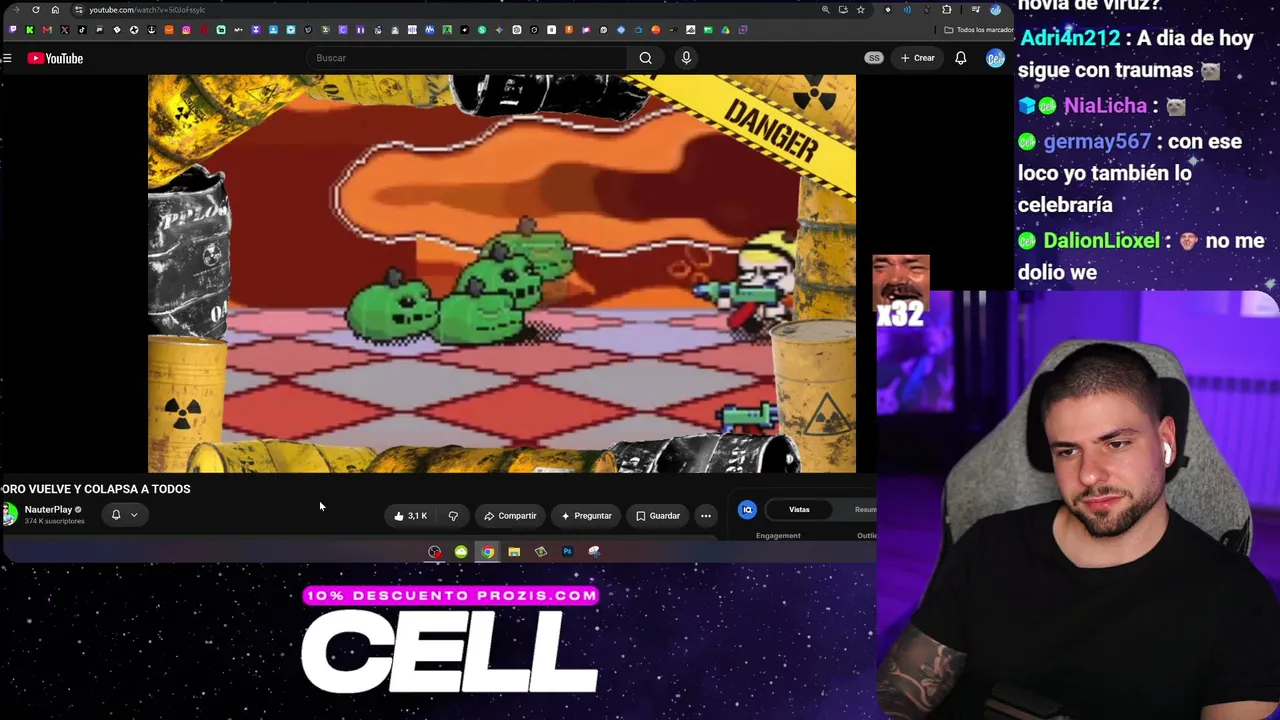Click the germay567 chat username
The width and height of the screenshot is (1280, 720).
point(1097,141)
